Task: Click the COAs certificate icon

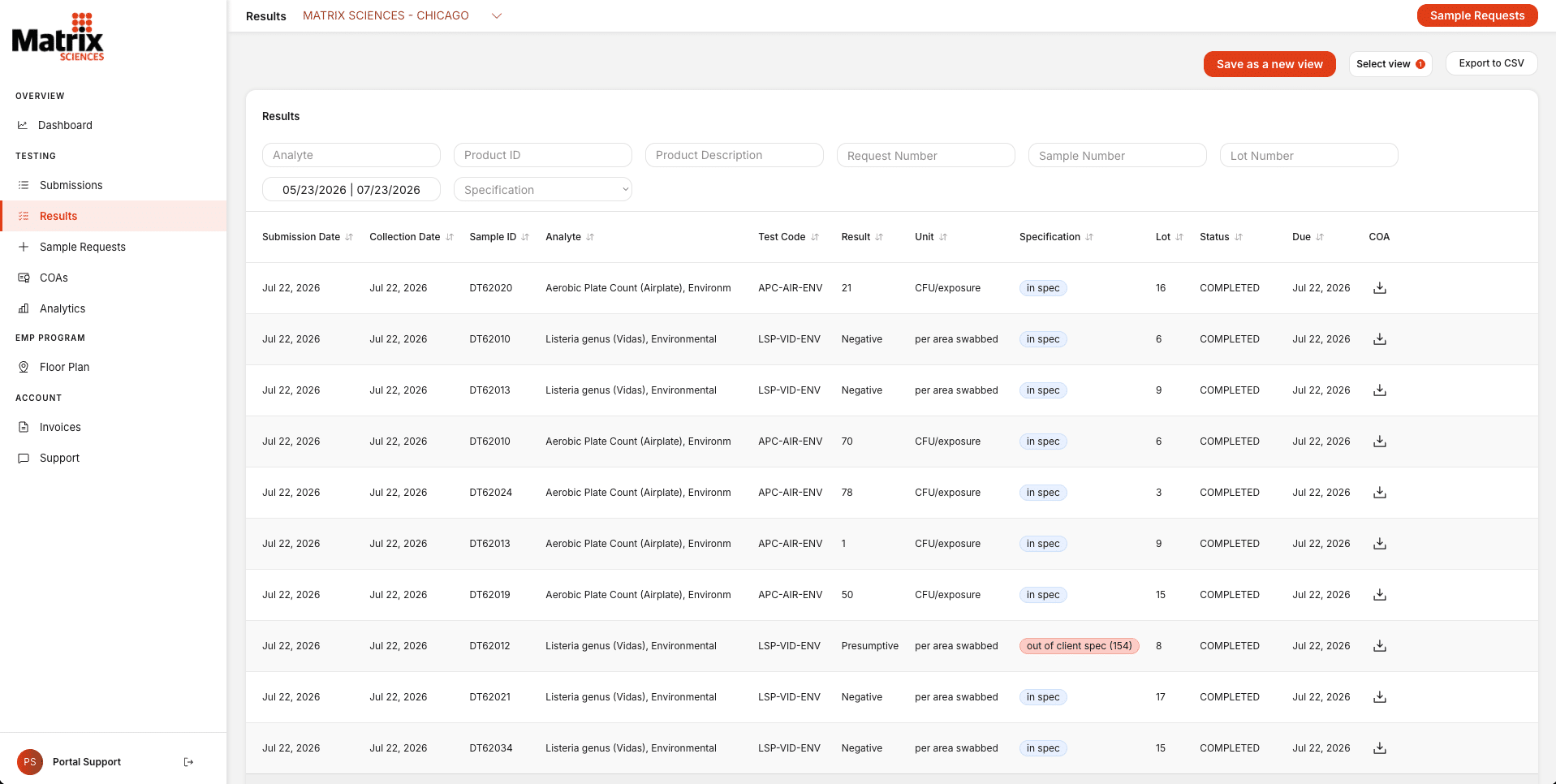Action: tap(24, 278)
